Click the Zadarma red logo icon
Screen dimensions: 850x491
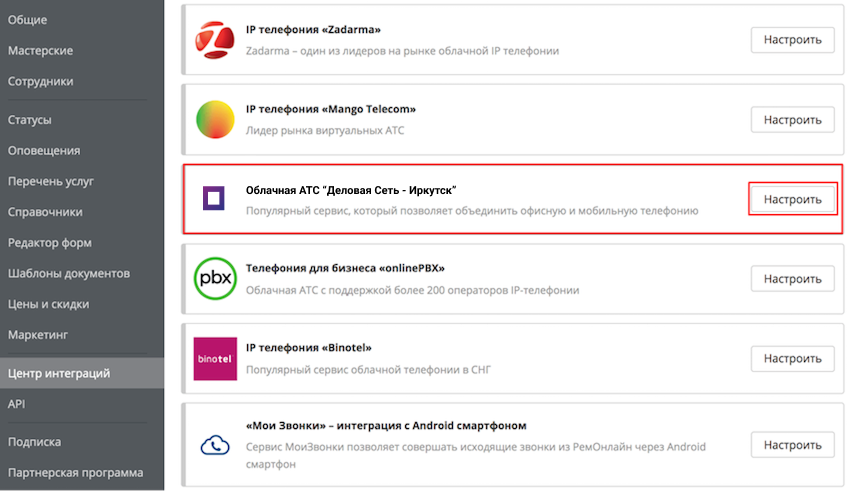tap(215, 39)
